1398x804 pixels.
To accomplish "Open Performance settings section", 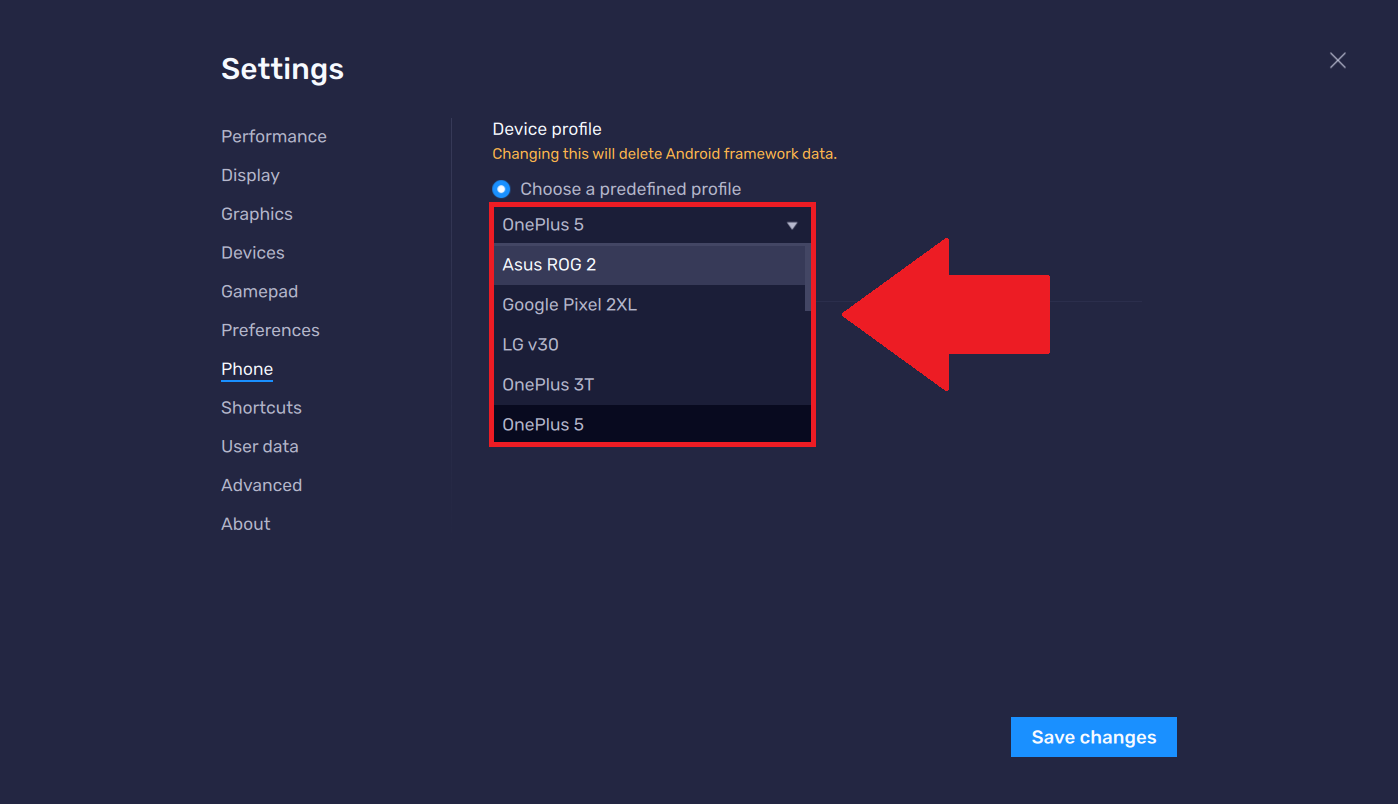I will click(273, 136).
